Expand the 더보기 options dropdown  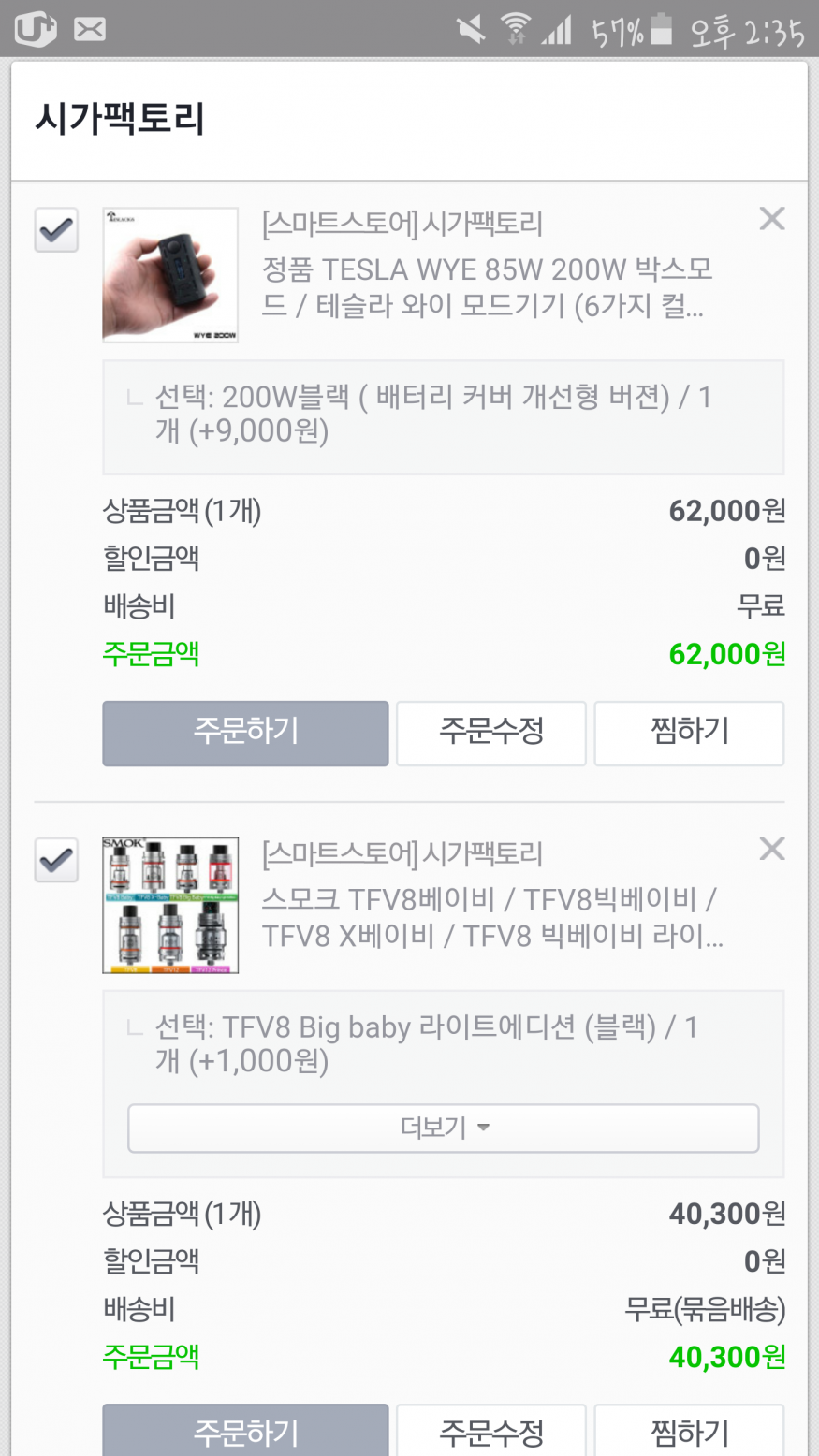(443, 1128)
